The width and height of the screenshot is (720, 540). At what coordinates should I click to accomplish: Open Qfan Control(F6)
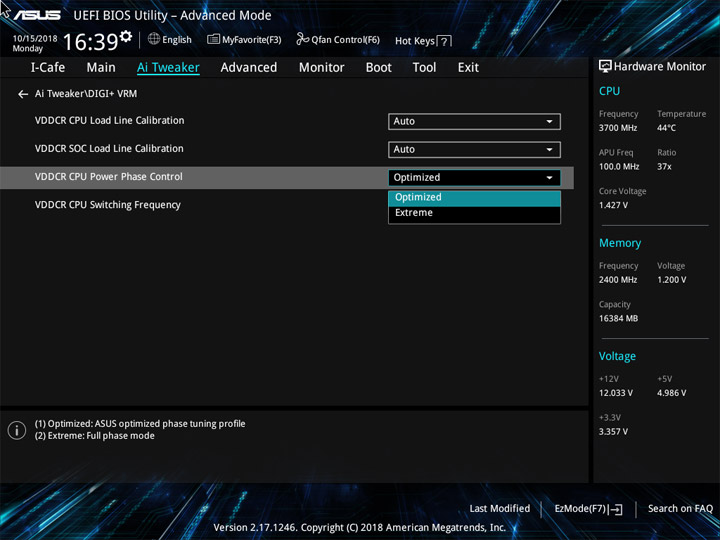tap(338, 40)
